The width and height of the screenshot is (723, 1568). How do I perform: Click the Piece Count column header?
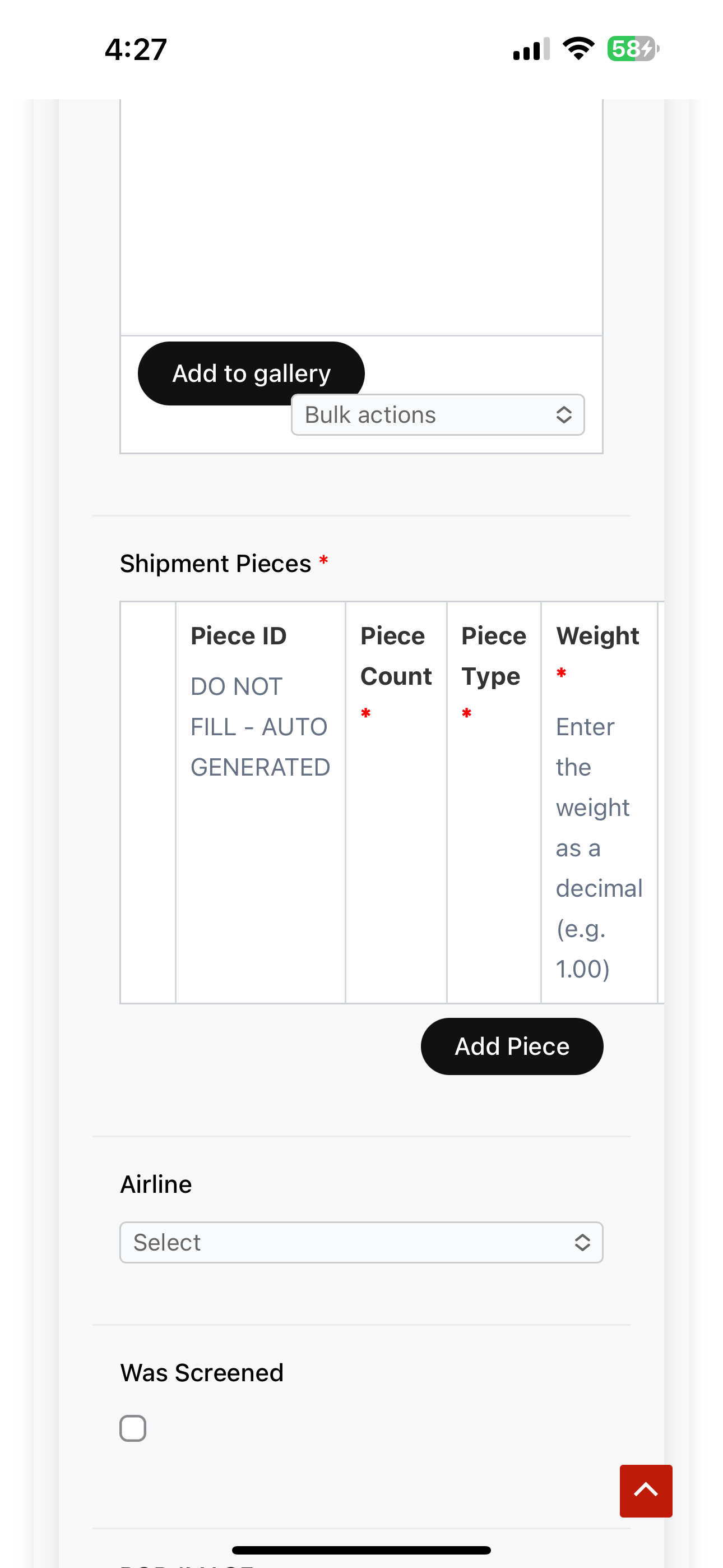tap(396, 656)
